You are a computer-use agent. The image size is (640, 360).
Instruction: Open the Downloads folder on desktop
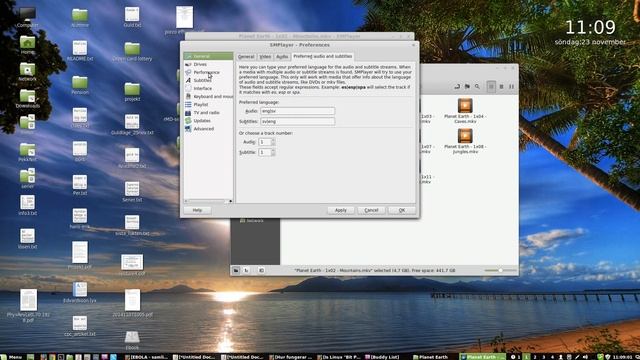(27, 99)
